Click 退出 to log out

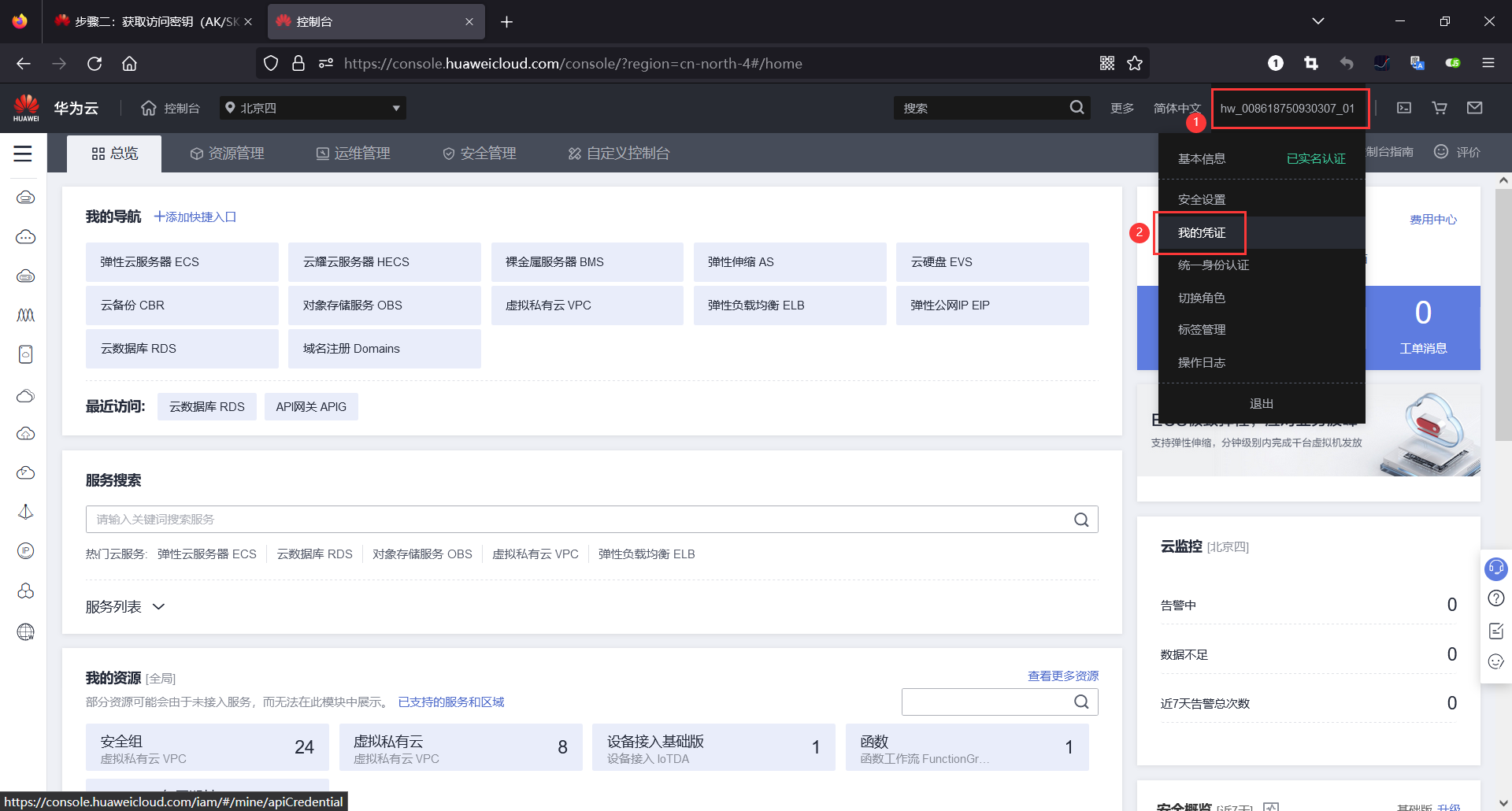(1261, 403)
